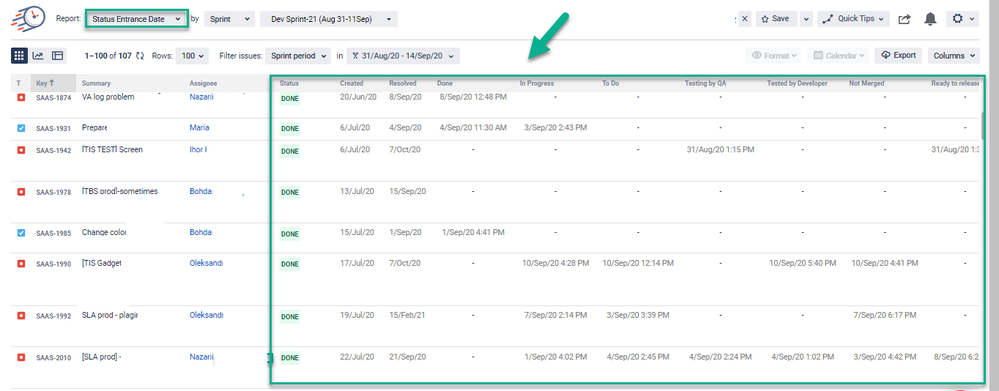Image resolution: width=999 pixels, height=391 pixels.
Task: Click the bug type icon for SAAS-1992
Action: (x=20, y=316)
